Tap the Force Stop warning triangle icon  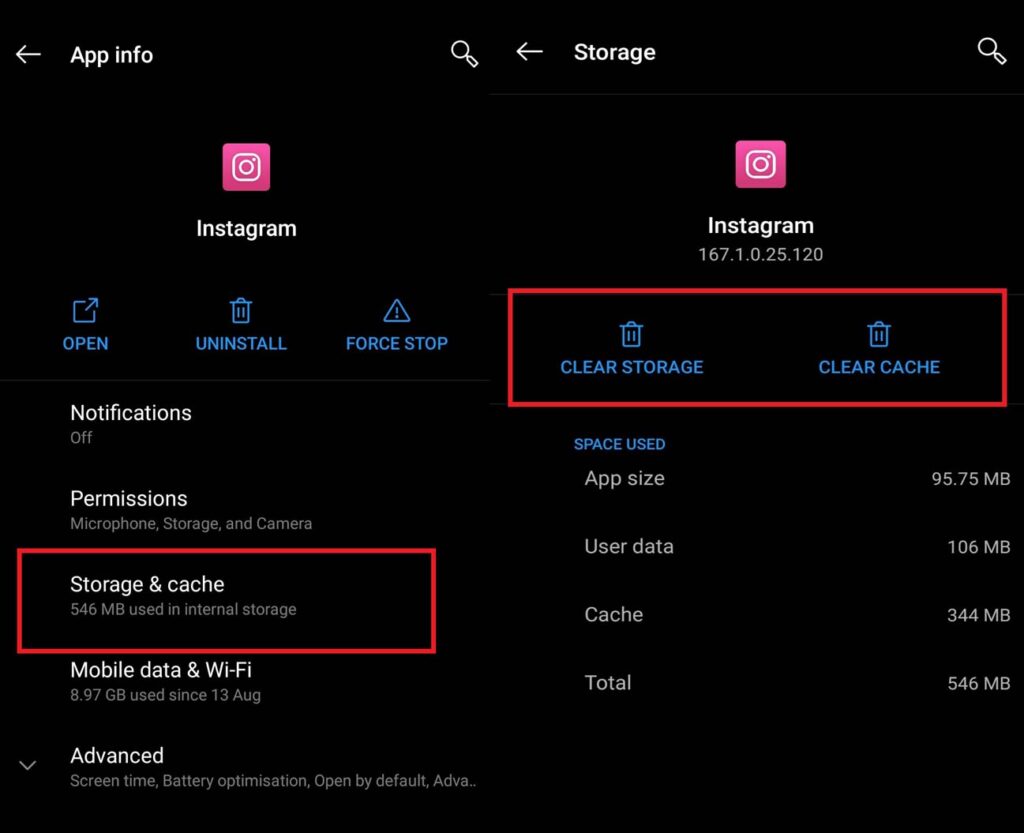click(396, 311)
